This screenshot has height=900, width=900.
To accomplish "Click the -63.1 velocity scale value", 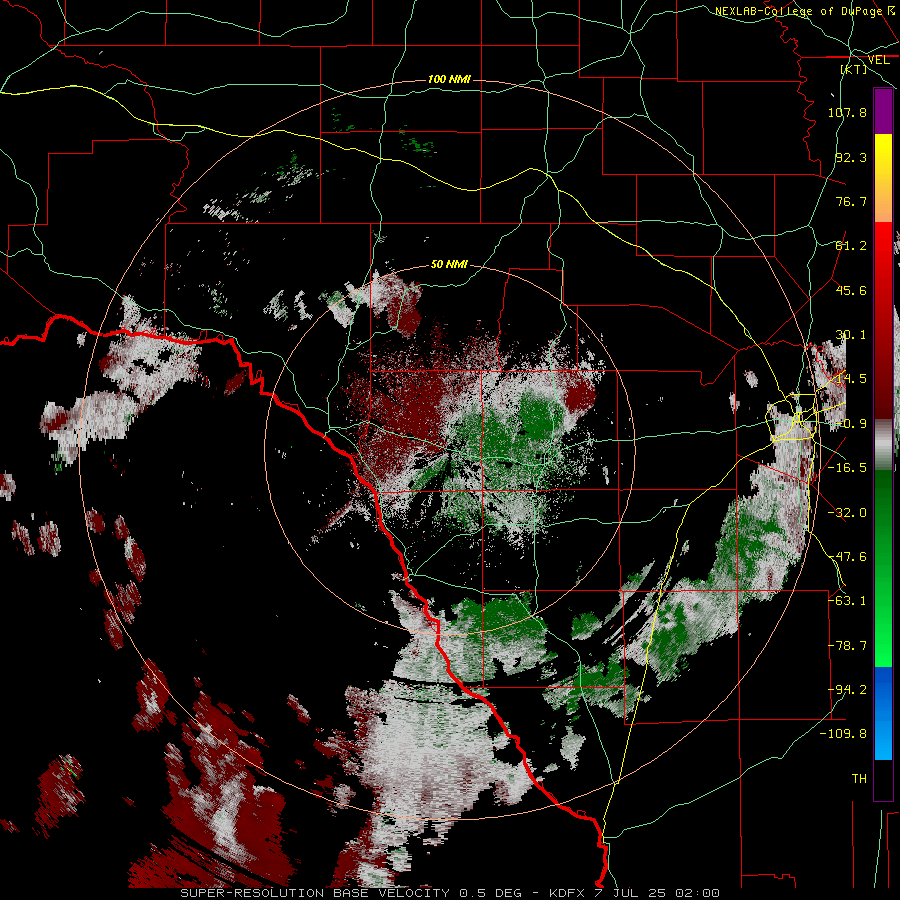I will 847,601.
